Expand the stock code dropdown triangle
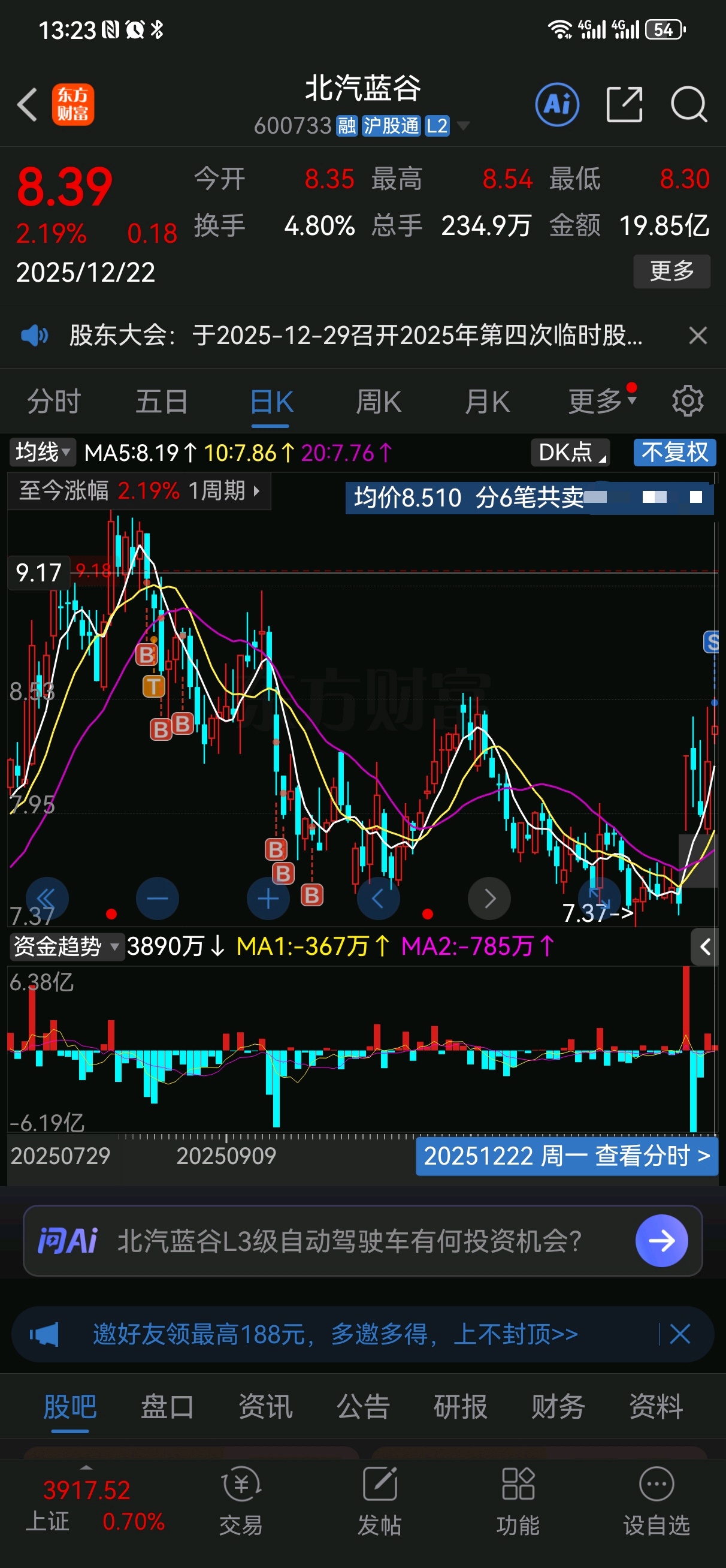The width and height of the screenshot is (726, 1568). [463, 126]
